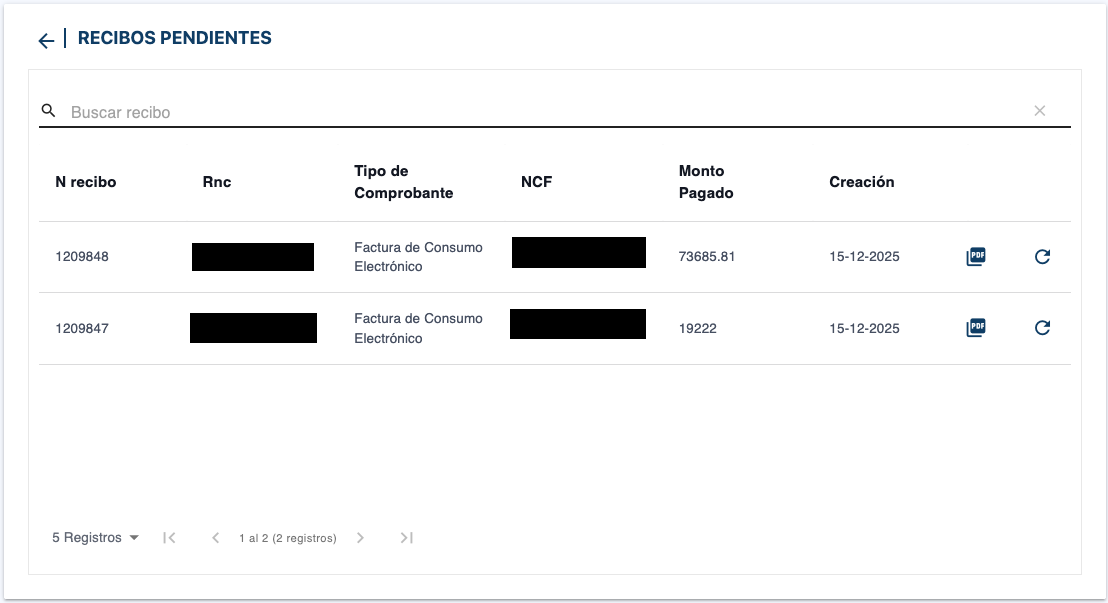Focus the Buscar recibo search field
The height and width of the screenshot is (603, 1108).
[x=540, y=112]
